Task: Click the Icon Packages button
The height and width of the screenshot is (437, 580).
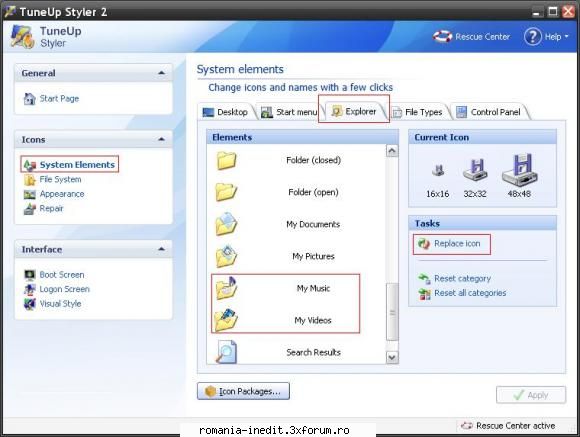Action: tap(243, 391)
